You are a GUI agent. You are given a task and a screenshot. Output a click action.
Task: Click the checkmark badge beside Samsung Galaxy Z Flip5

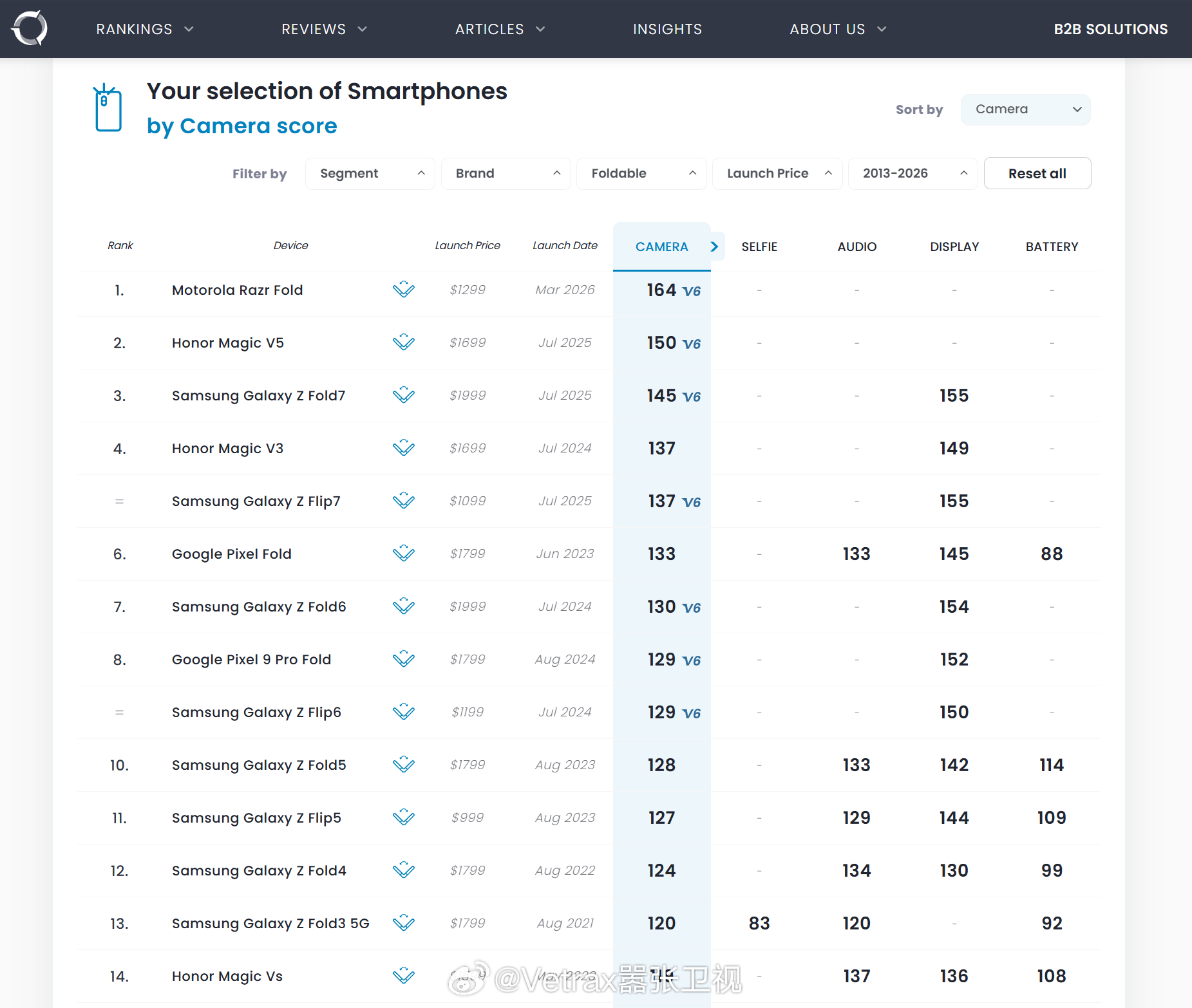coord(404,817)
